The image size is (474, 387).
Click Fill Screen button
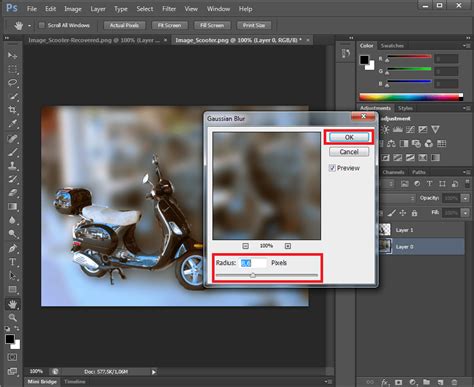[212, 25]
